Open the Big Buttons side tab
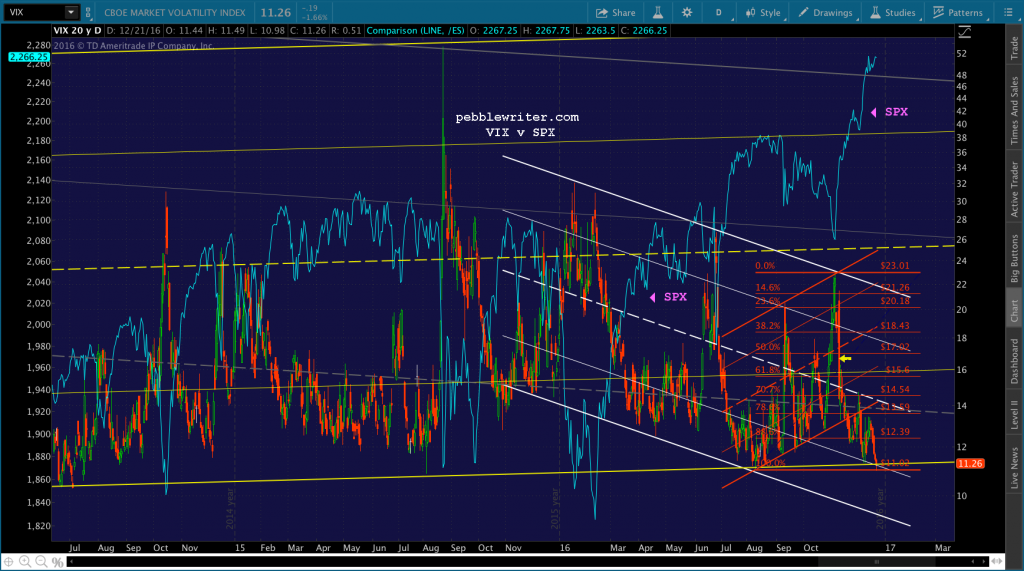Screen dimensions: 1024x571 (x=1014, y=259)
